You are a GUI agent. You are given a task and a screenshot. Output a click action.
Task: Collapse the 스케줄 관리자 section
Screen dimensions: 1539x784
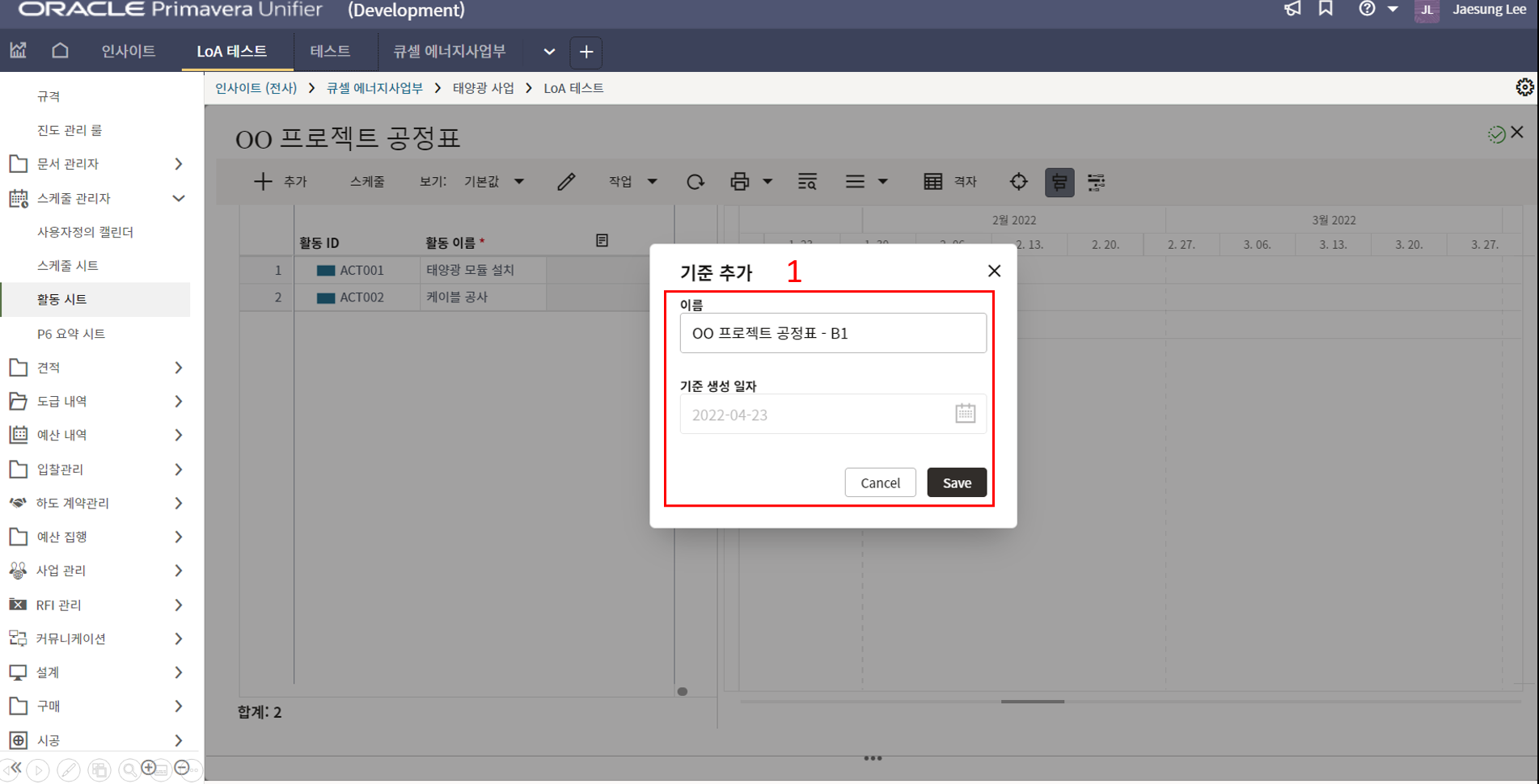(x=178, y=198)
